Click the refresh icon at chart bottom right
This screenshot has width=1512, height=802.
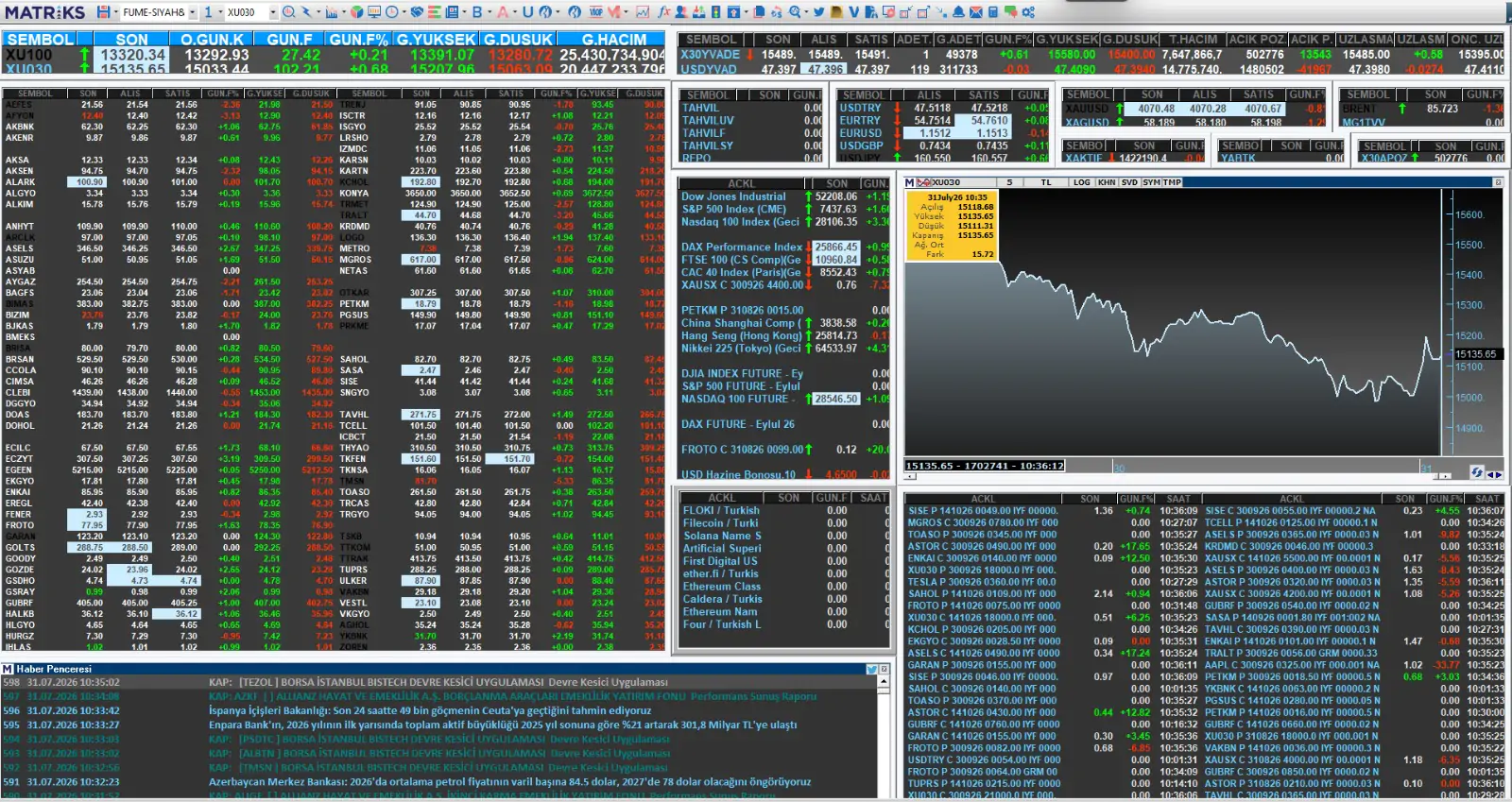tap(1477, 471)
